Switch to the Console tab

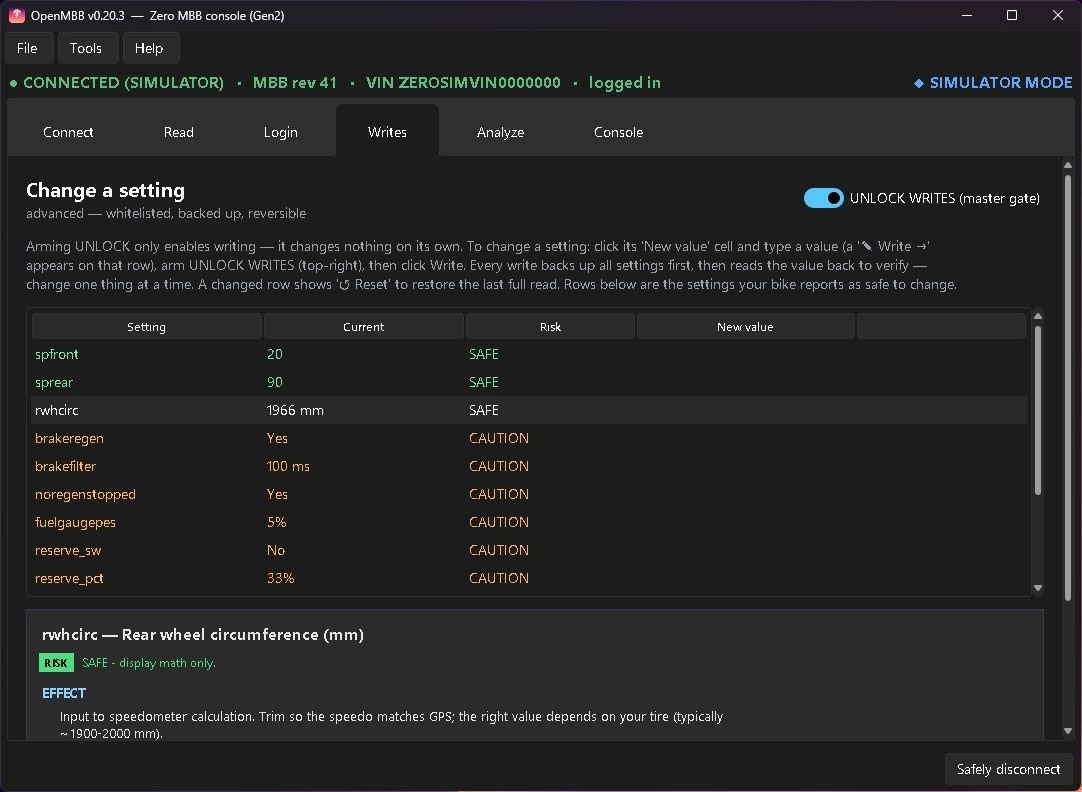point(618,132)
